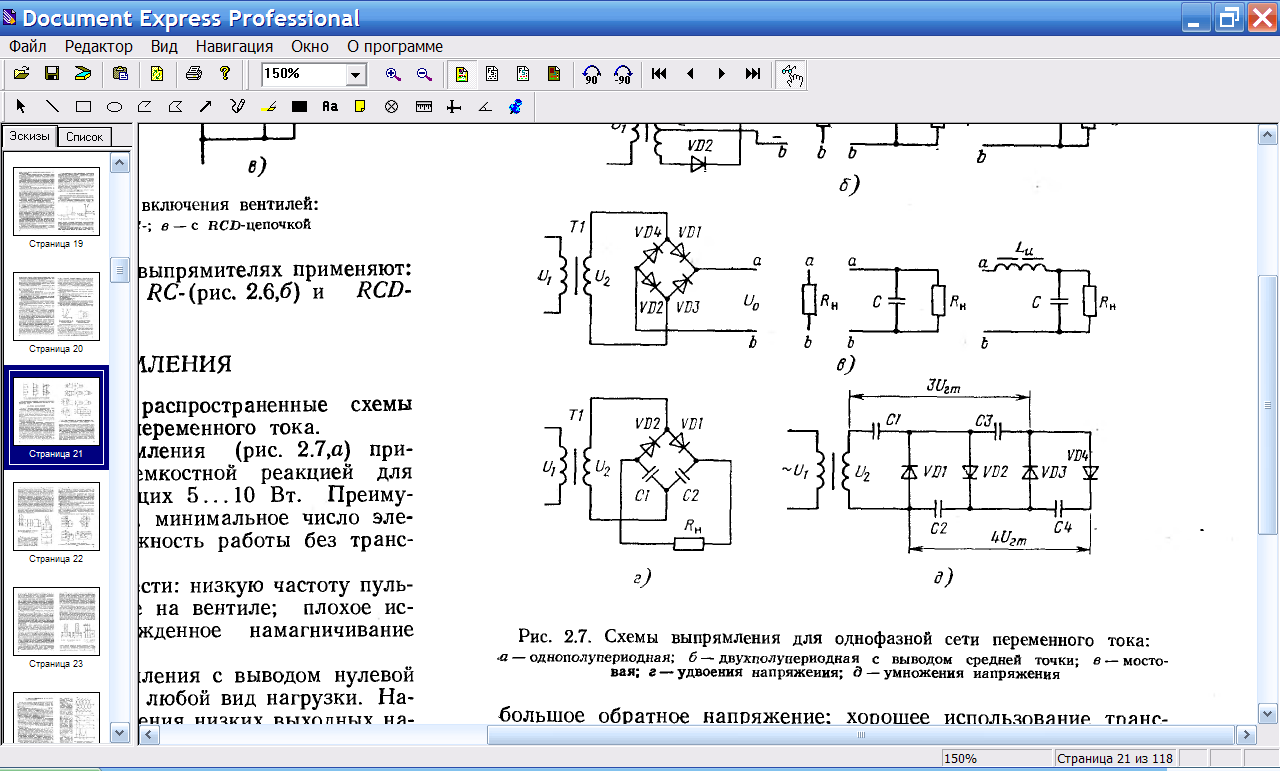Click the document scroll-right arrow
The image size is (1280, 771).
pos(1247,735)
